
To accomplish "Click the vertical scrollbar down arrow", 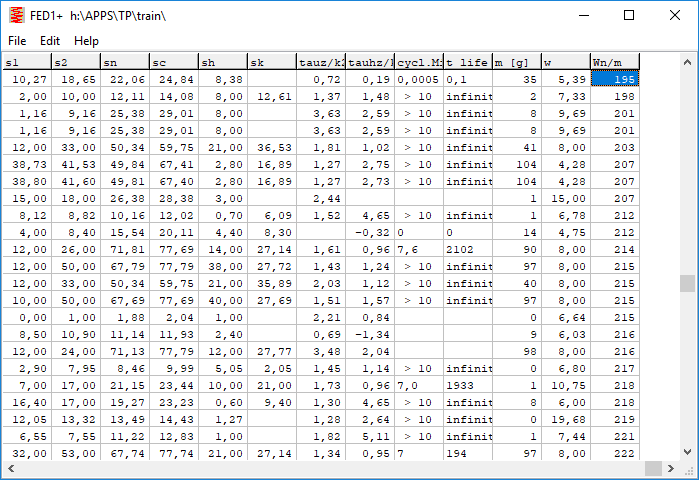I will click(x=689, y=451).
